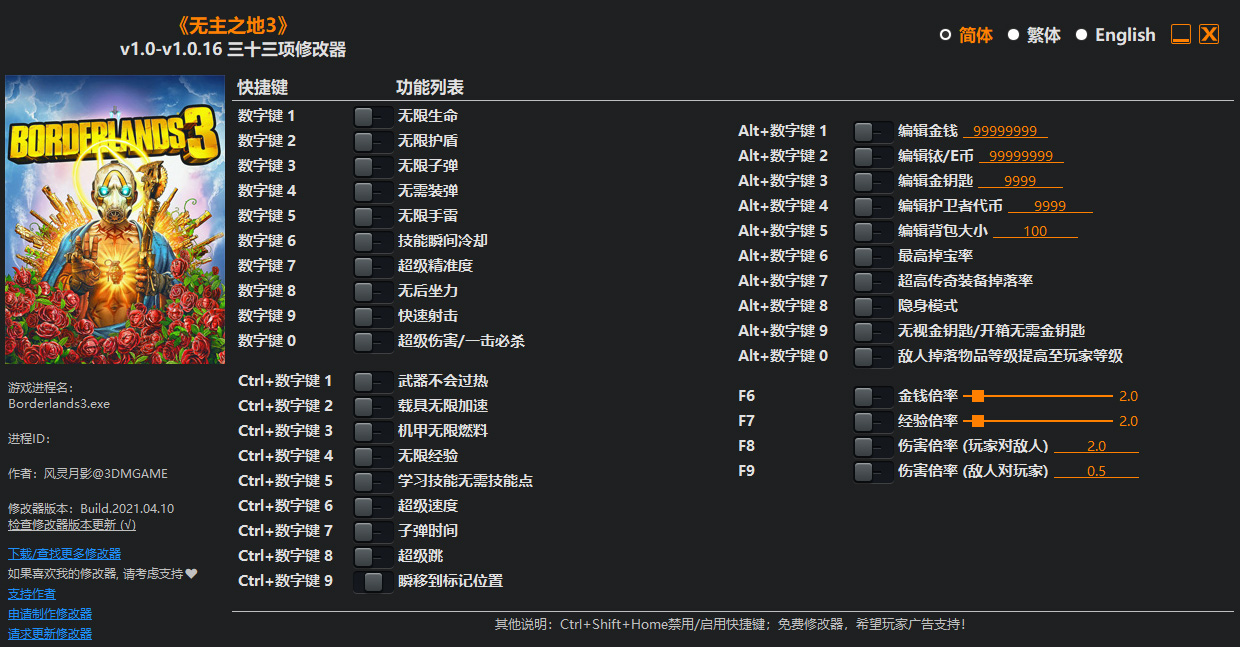The image size is (1240, 647).
Task: Select 简体 language option
Action: point(966,35)
